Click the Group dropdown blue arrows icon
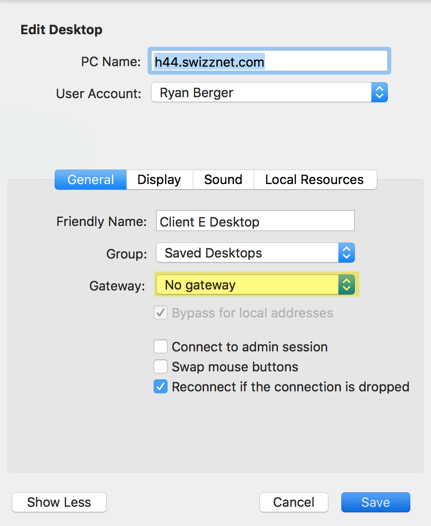 click(x=346, y=253)
